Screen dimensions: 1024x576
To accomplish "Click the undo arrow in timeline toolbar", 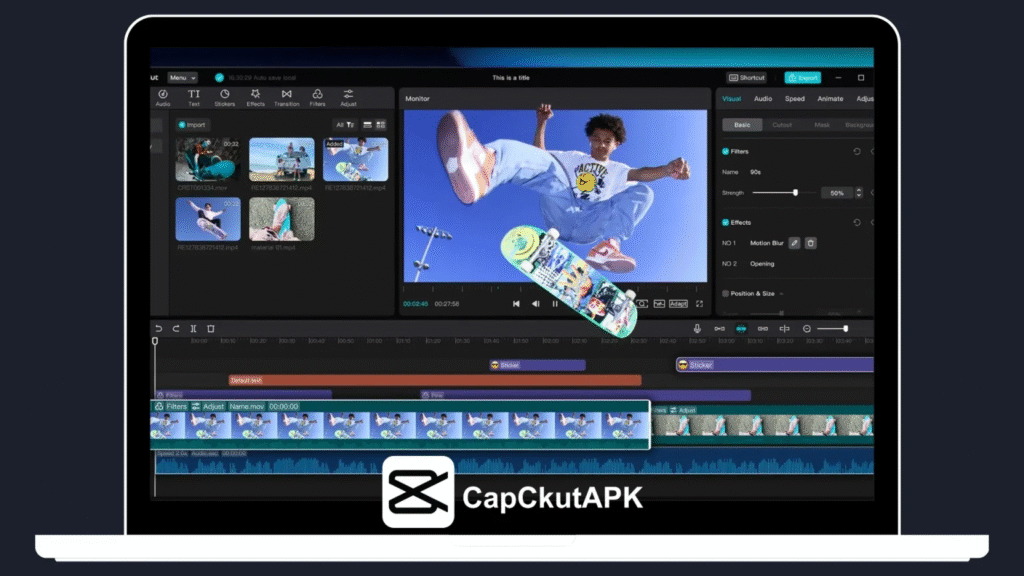I will tap(158, 329).
